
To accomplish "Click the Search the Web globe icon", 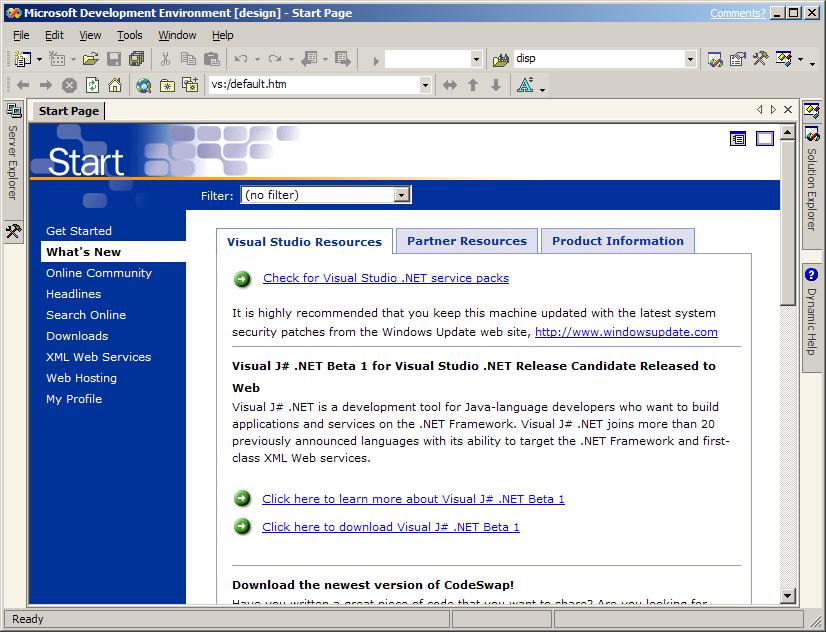I will click(143, 85).
